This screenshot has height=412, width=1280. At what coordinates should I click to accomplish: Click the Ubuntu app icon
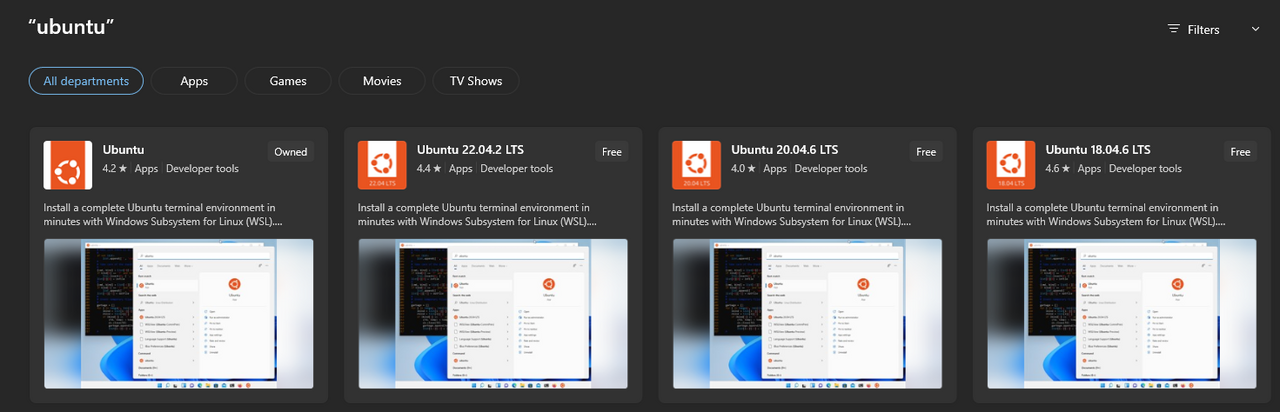pyautogui.click(x=68, y=165)
